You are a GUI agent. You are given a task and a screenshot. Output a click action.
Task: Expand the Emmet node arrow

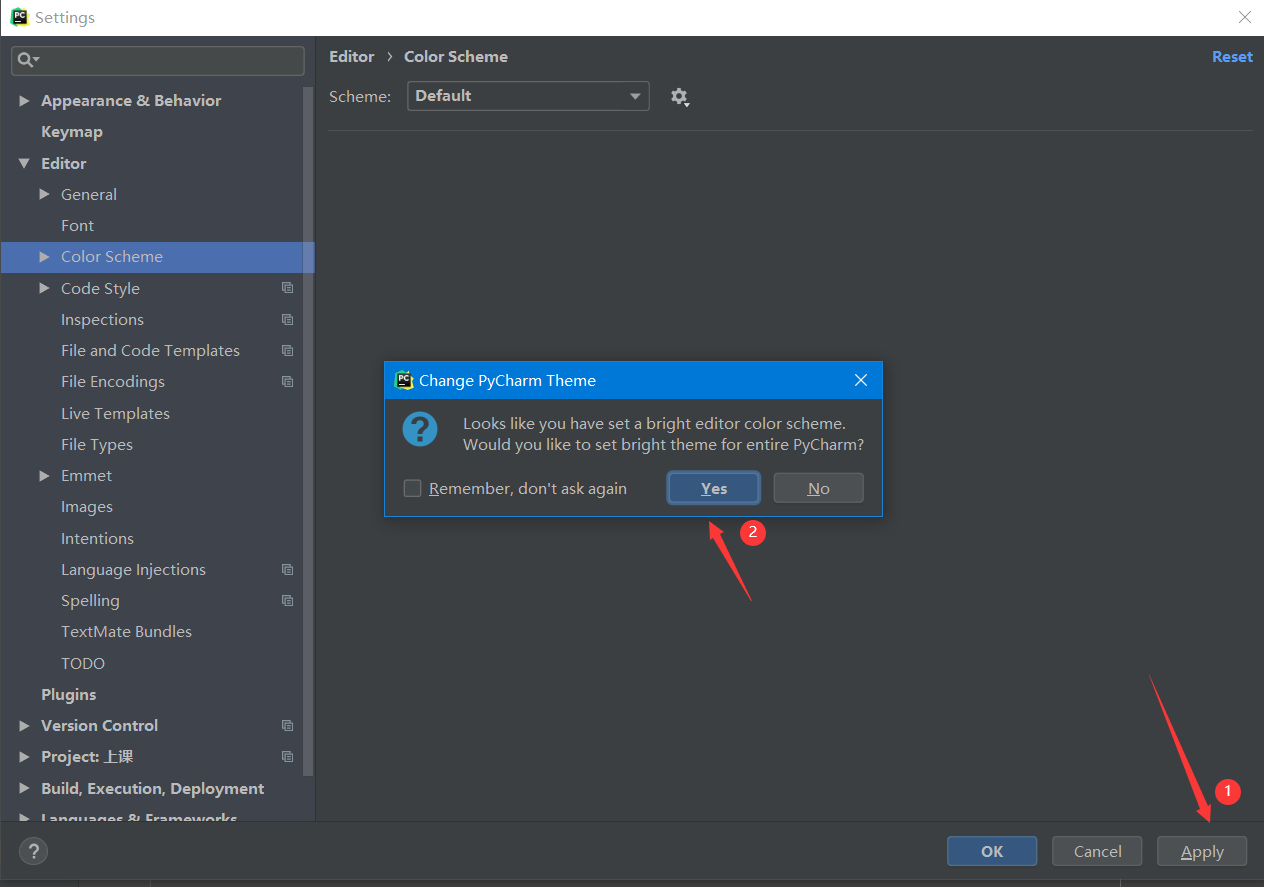pos(44,476)
